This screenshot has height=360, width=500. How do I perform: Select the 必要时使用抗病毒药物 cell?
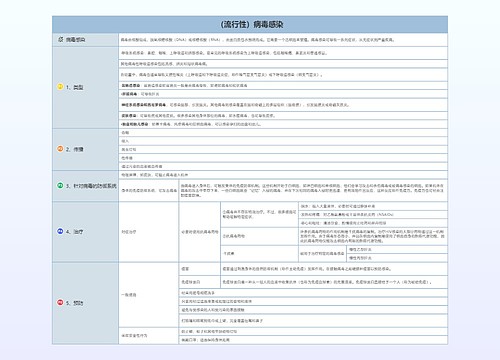(200, 232)
